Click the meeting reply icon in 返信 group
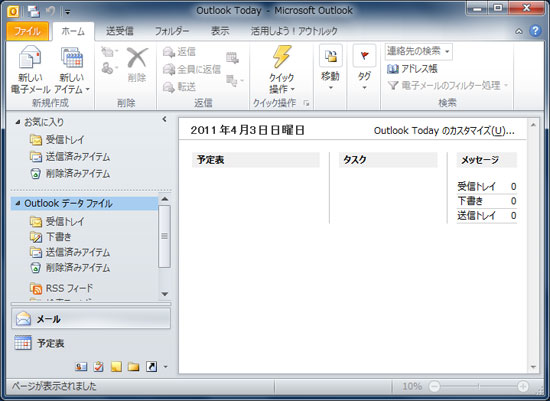The width and height of the screenshot is (550, 401). [232, 57]
